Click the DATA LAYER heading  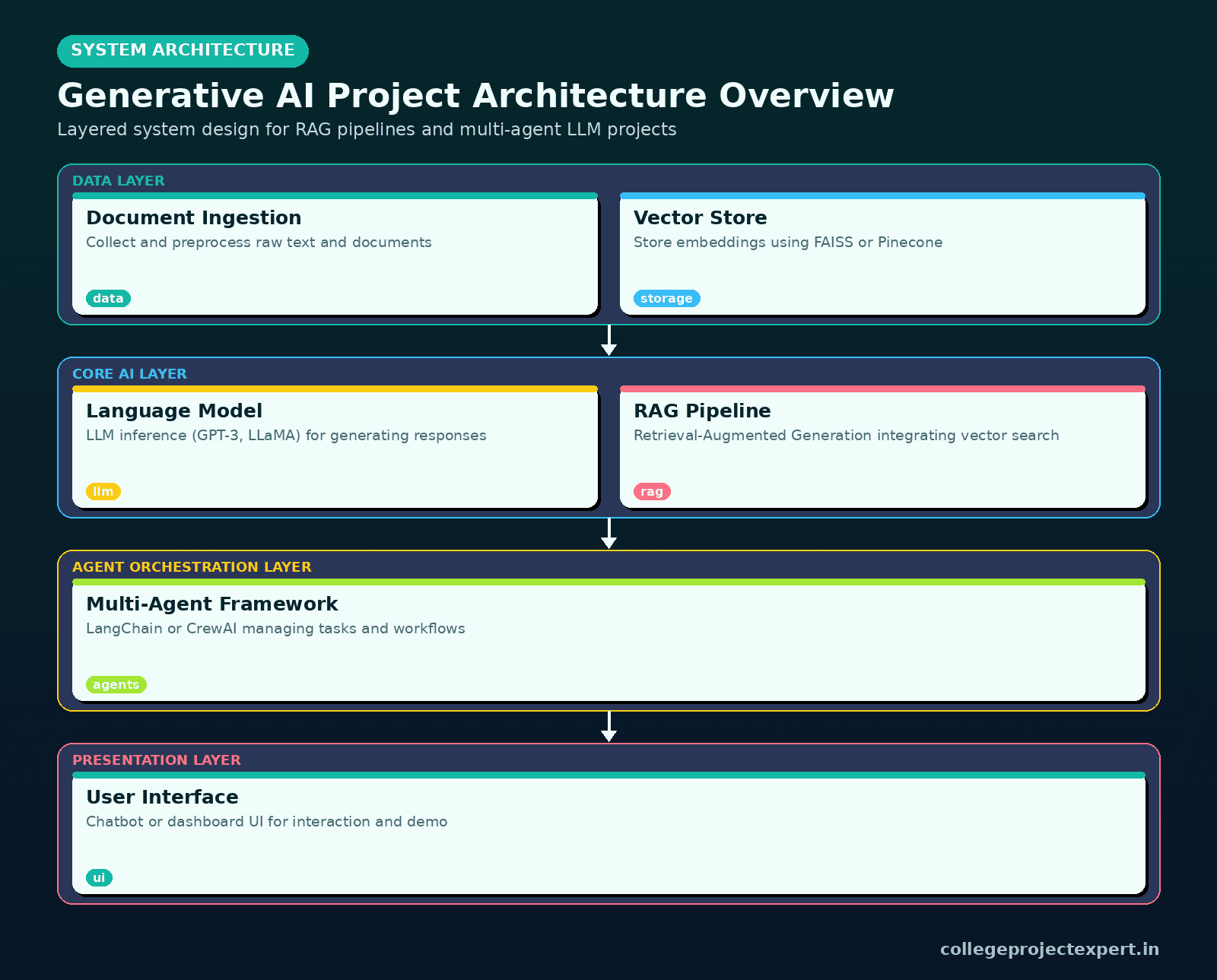119,181
